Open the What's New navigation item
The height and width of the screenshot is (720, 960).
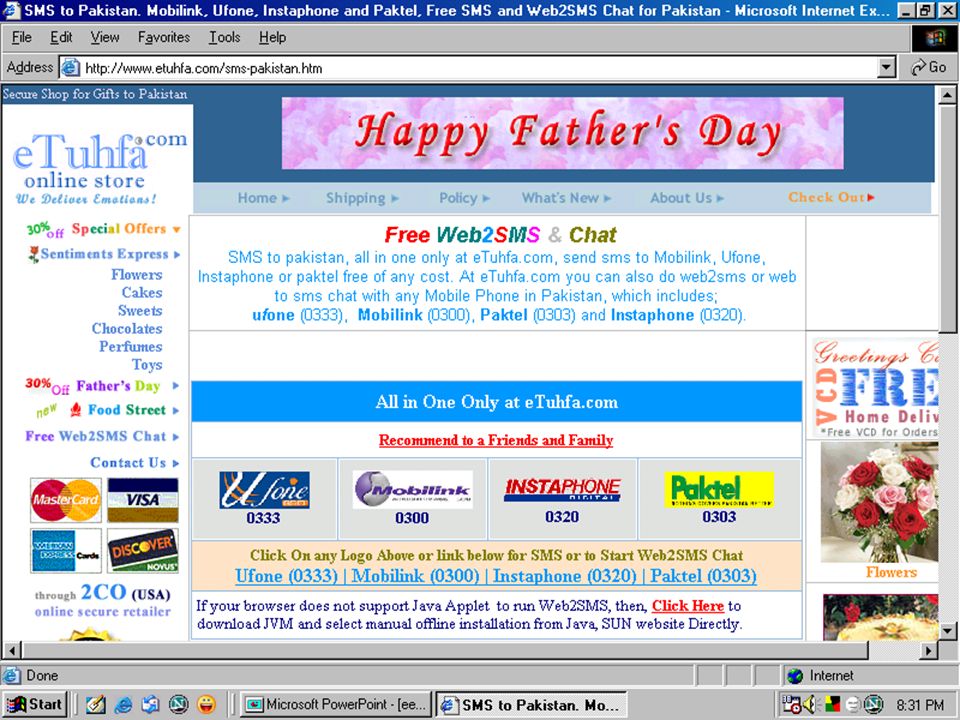click(566, 198)
